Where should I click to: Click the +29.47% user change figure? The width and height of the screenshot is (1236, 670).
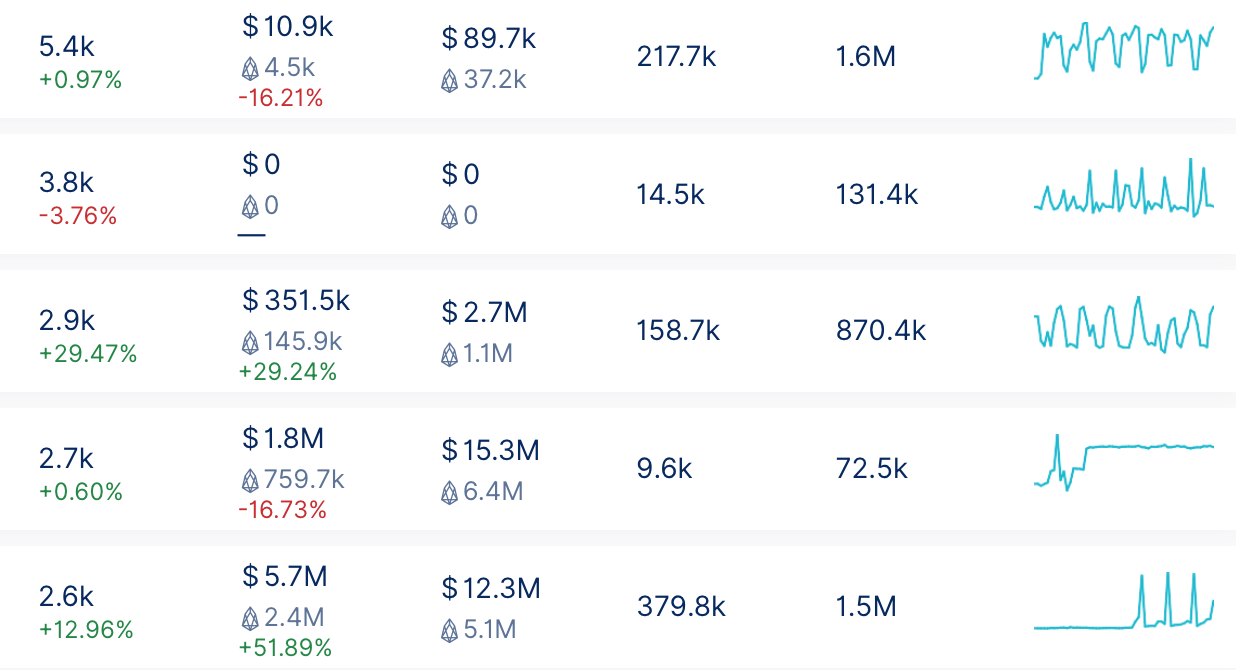88,354
